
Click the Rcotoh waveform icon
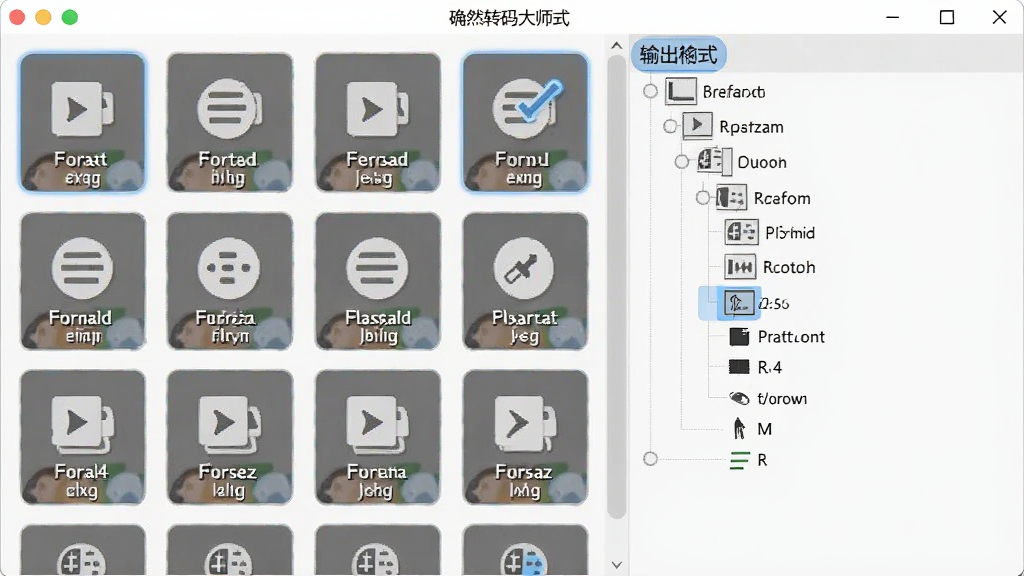(x=740, y=266)
